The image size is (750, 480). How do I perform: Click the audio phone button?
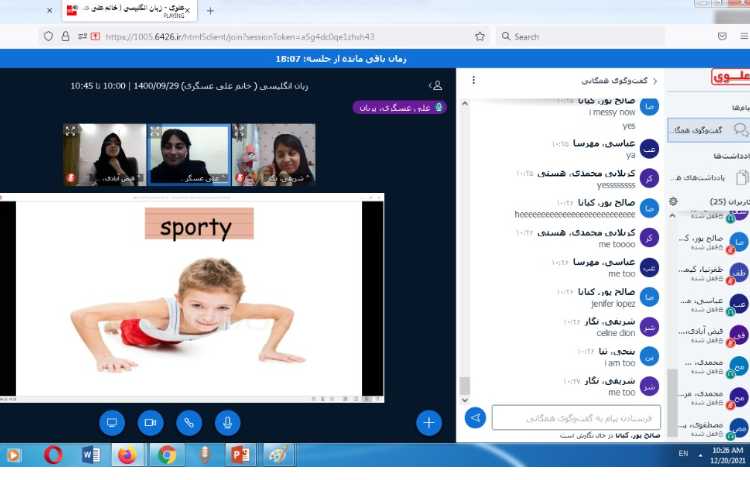pos(190,423)
